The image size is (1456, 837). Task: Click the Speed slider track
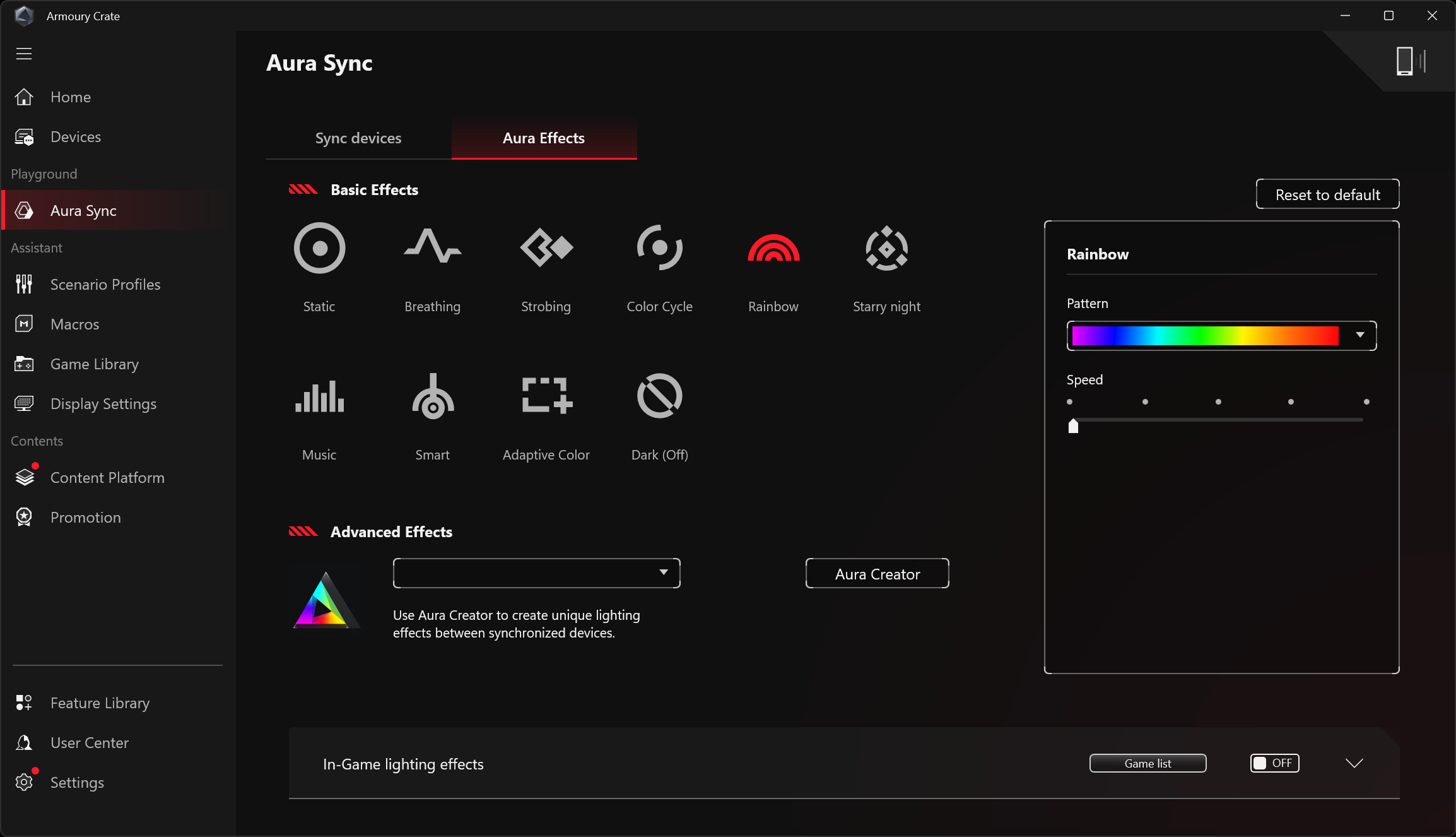1218,420
